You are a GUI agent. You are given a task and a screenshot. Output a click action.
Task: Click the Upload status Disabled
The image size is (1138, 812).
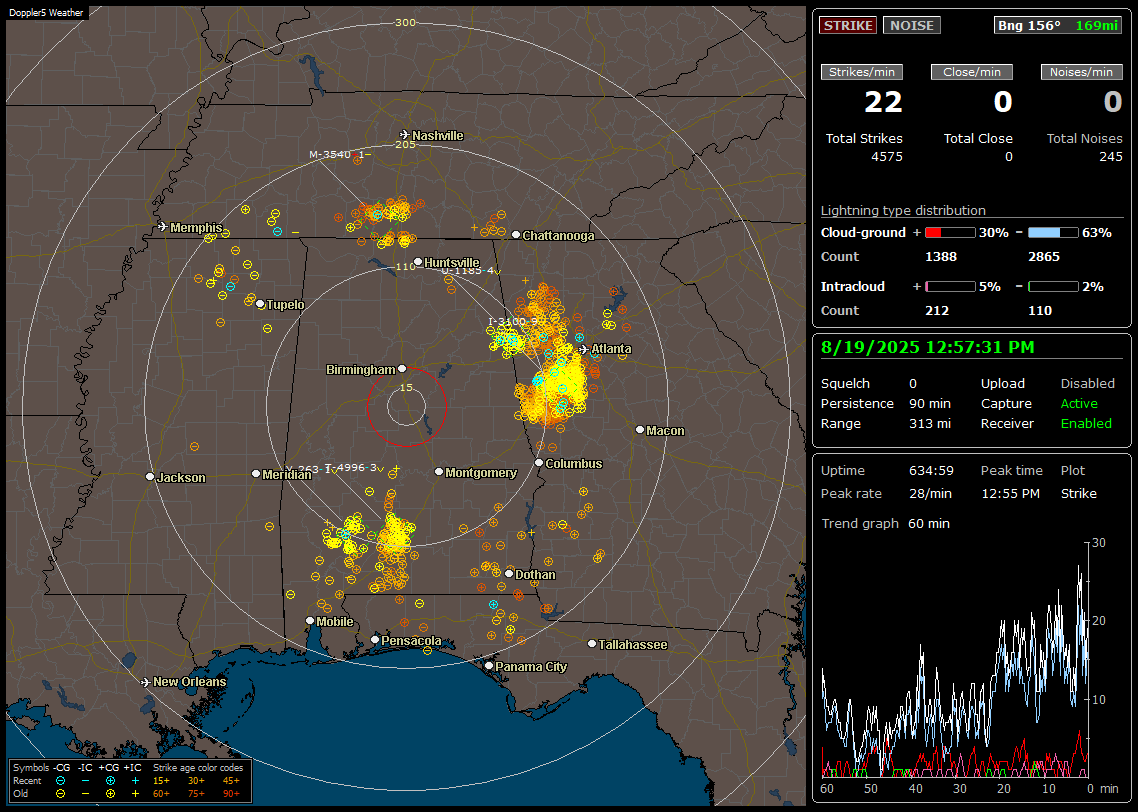[x=1087, y=384]
